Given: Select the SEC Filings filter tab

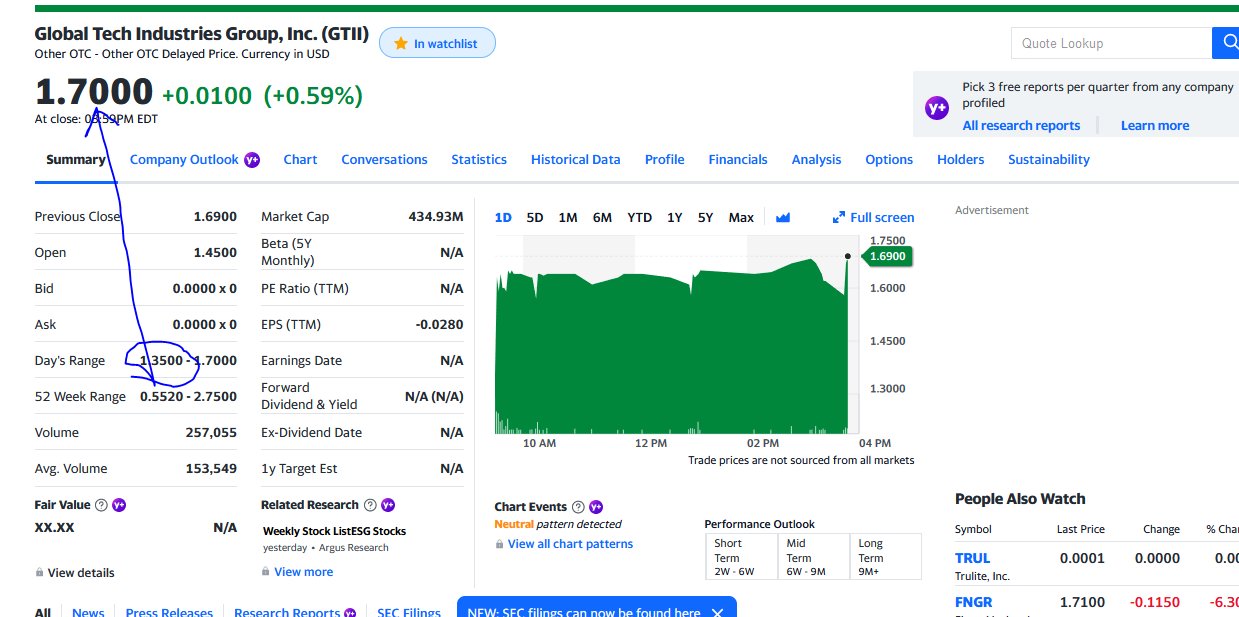Looking at the screenshot, I should coord(408,611).
